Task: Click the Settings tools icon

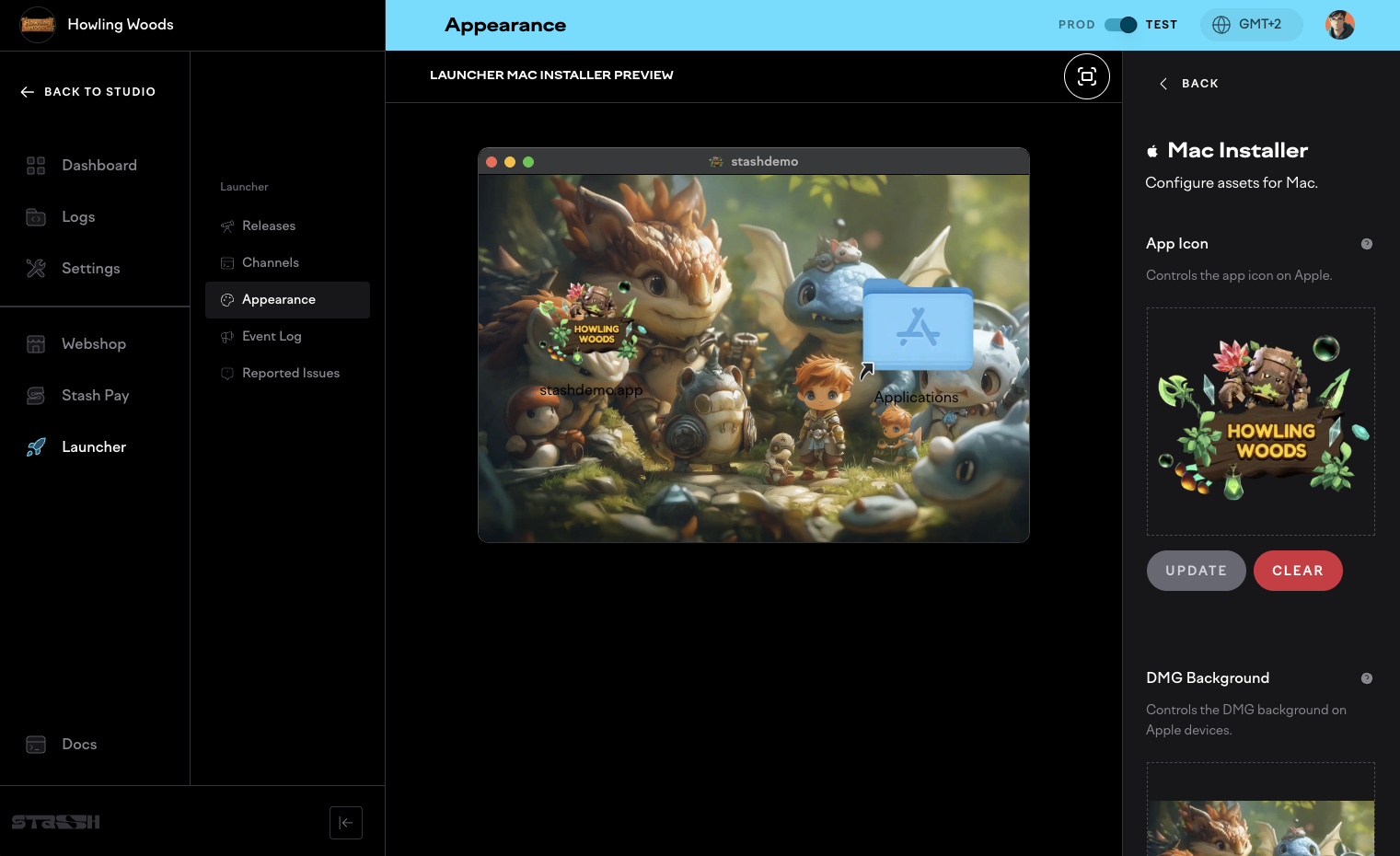Action: [36, 269]
